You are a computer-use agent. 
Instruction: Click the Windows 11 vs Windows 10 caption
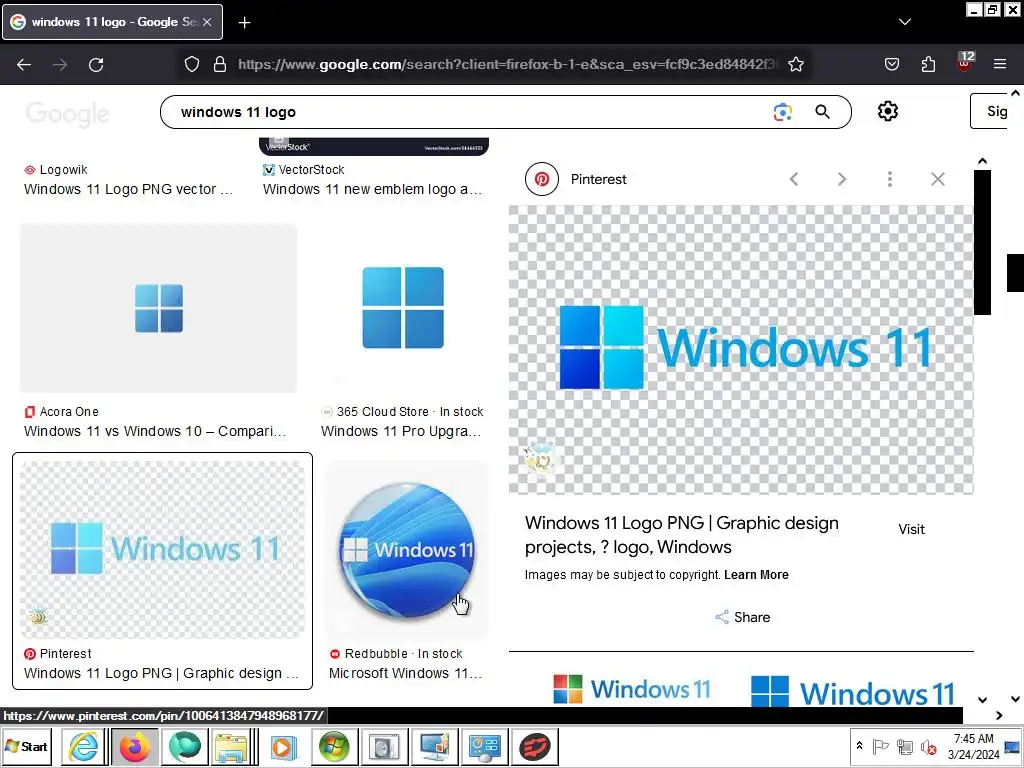(x=155, y=432)
